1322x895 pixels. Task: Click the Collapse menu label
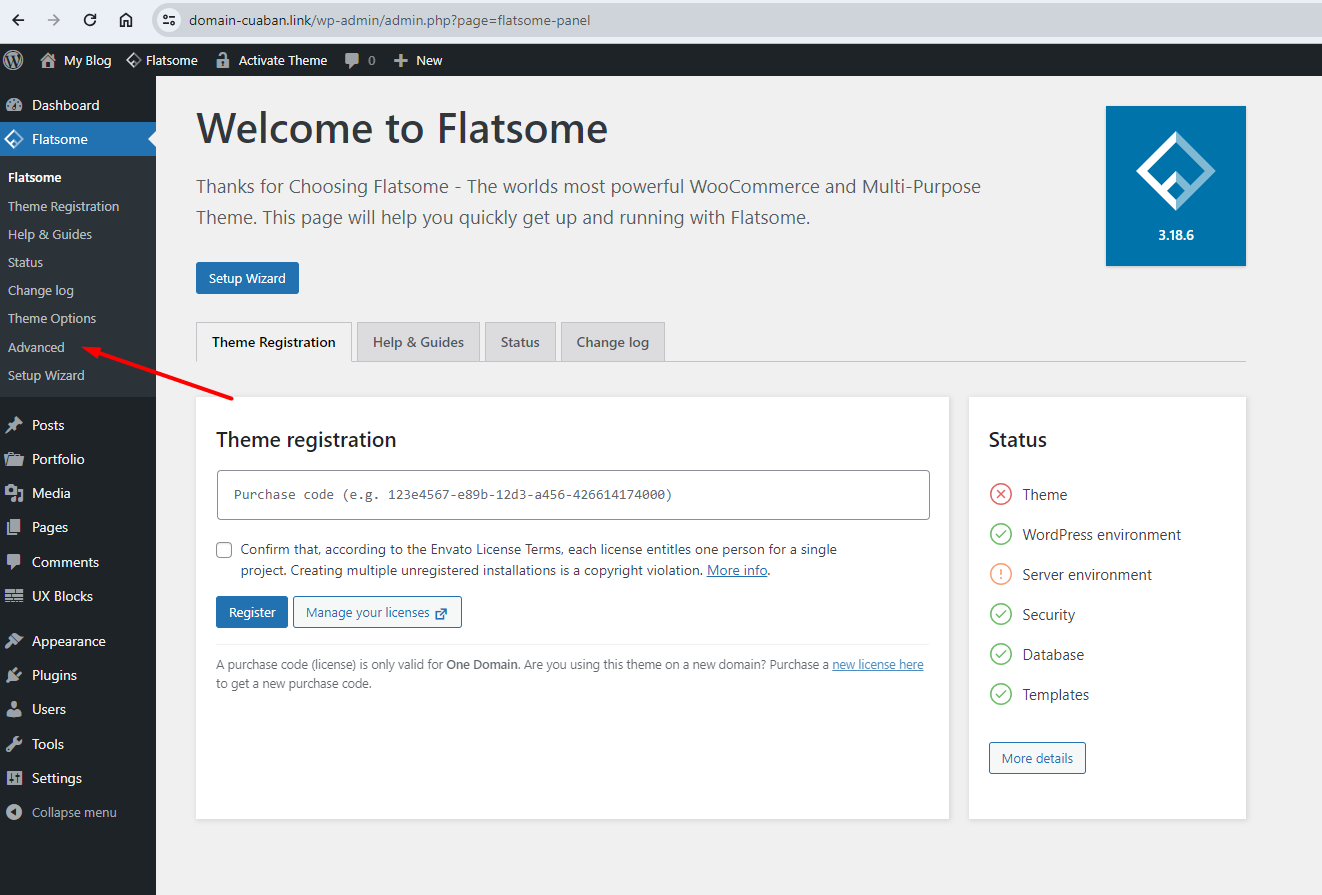coord(74,812)
